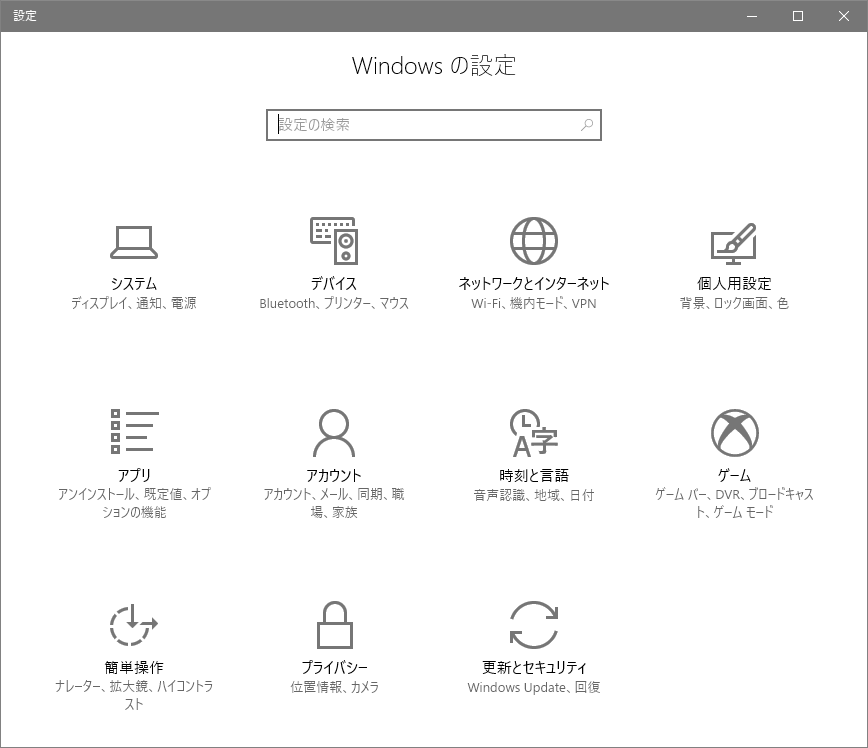Open the 個人用設定 paintbrush icon
The image size is (868, 748).
point(733,243)
